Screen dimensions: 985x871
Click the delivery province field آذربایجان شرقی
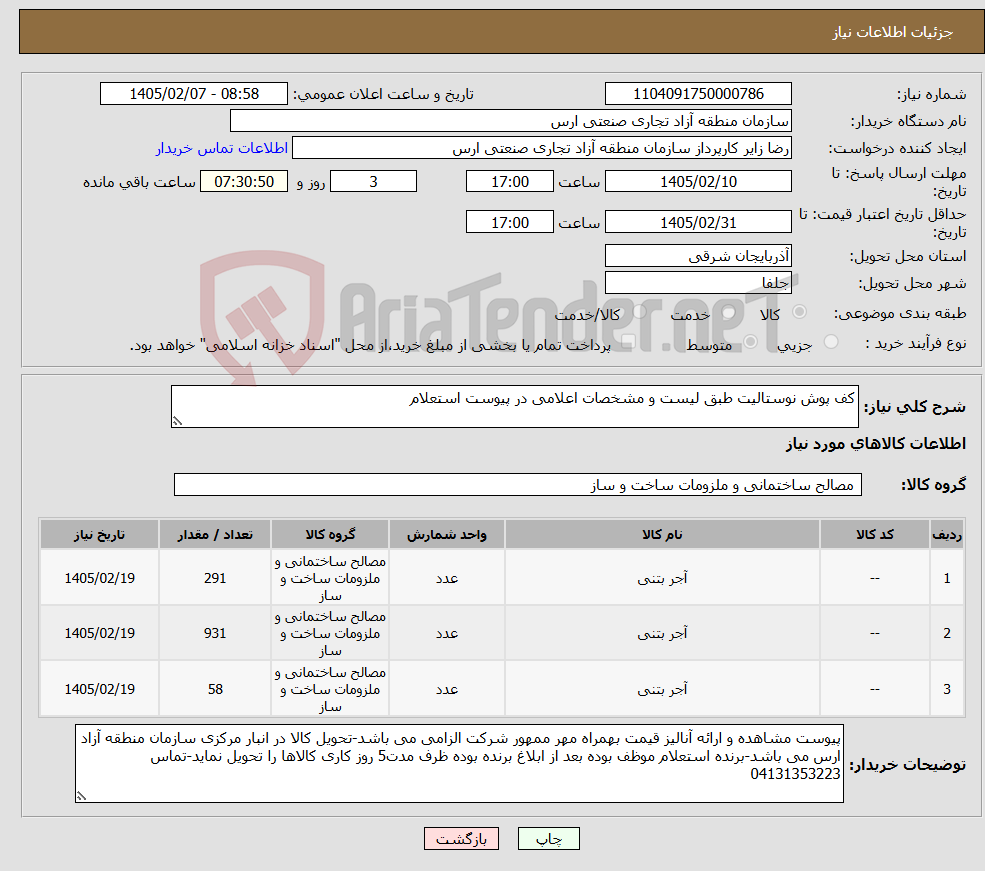pos(698,256)
